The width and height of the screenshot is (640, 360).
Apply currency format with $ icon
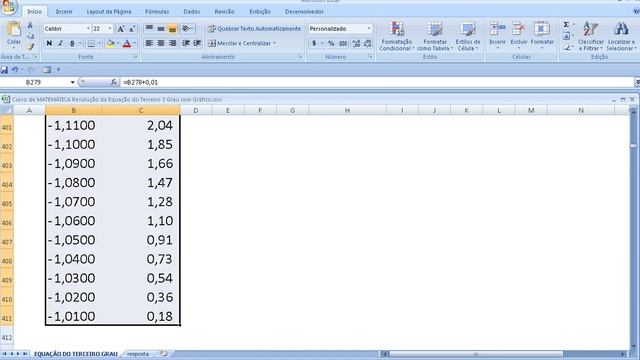pyautogui.click(x=314, y=43)
